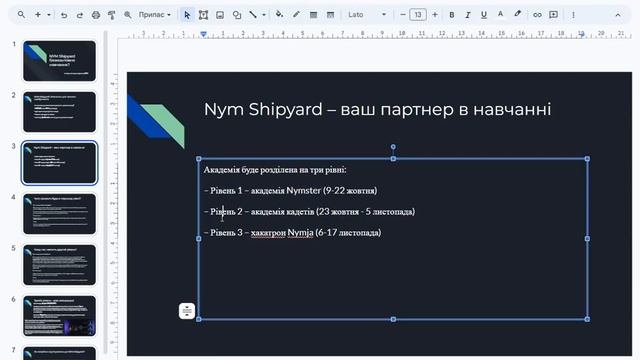Viewport: 640px width, 360px height.
Task: Select slide 5 thumbnail
Action: 60,265
